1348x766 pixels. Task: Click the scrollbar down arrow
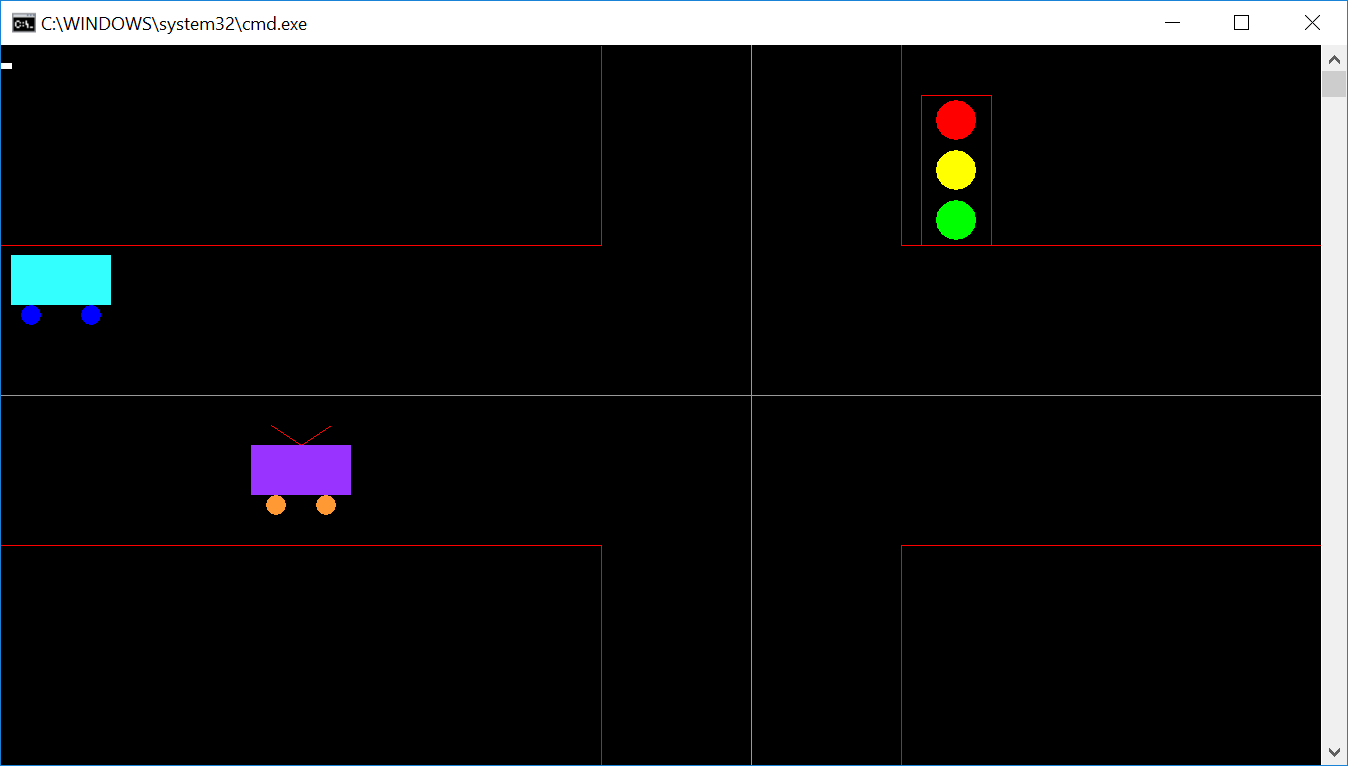click(1334, 751)
